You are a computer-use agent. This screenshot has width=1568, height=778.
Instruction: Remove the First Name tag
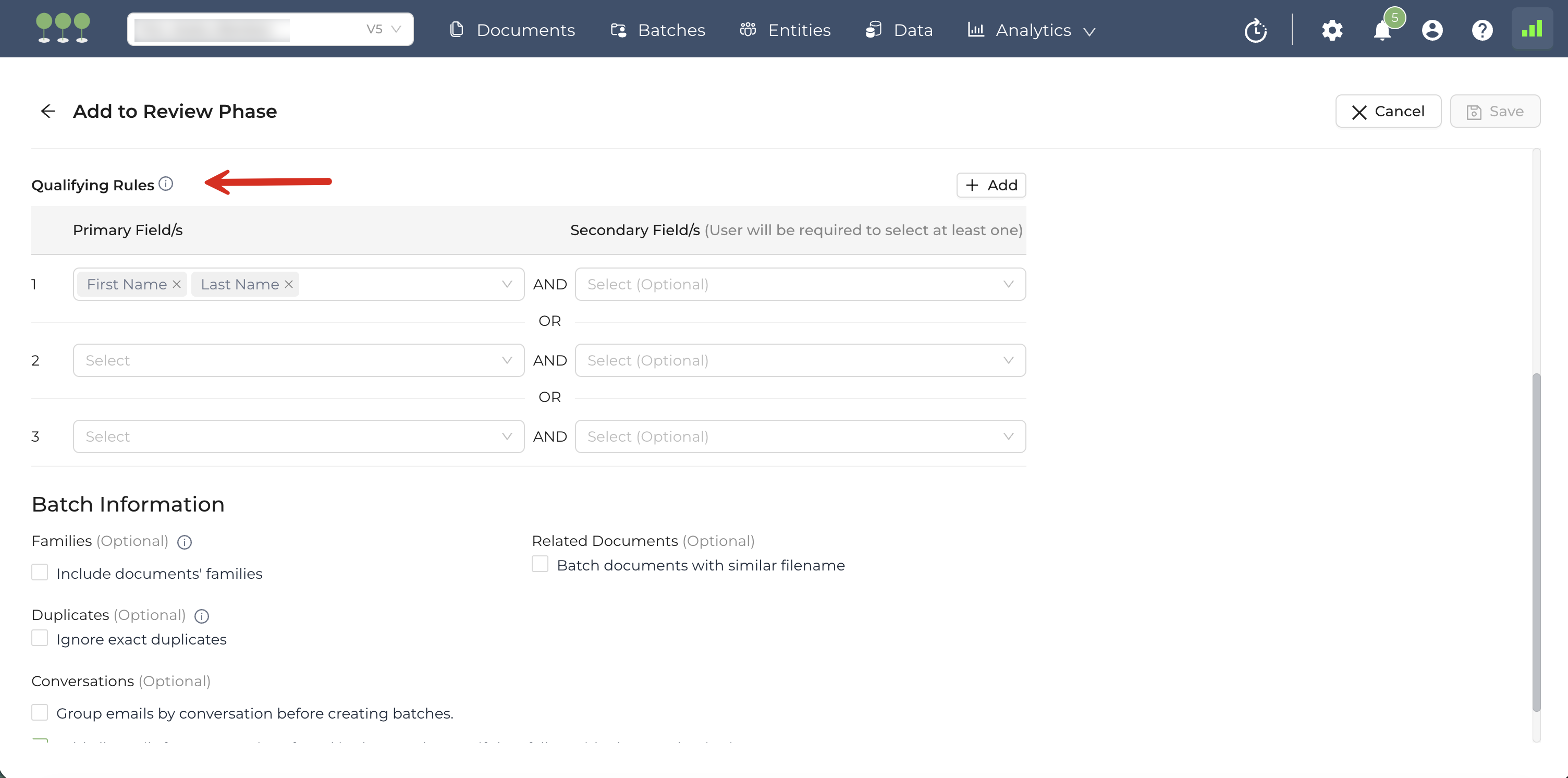177,284
